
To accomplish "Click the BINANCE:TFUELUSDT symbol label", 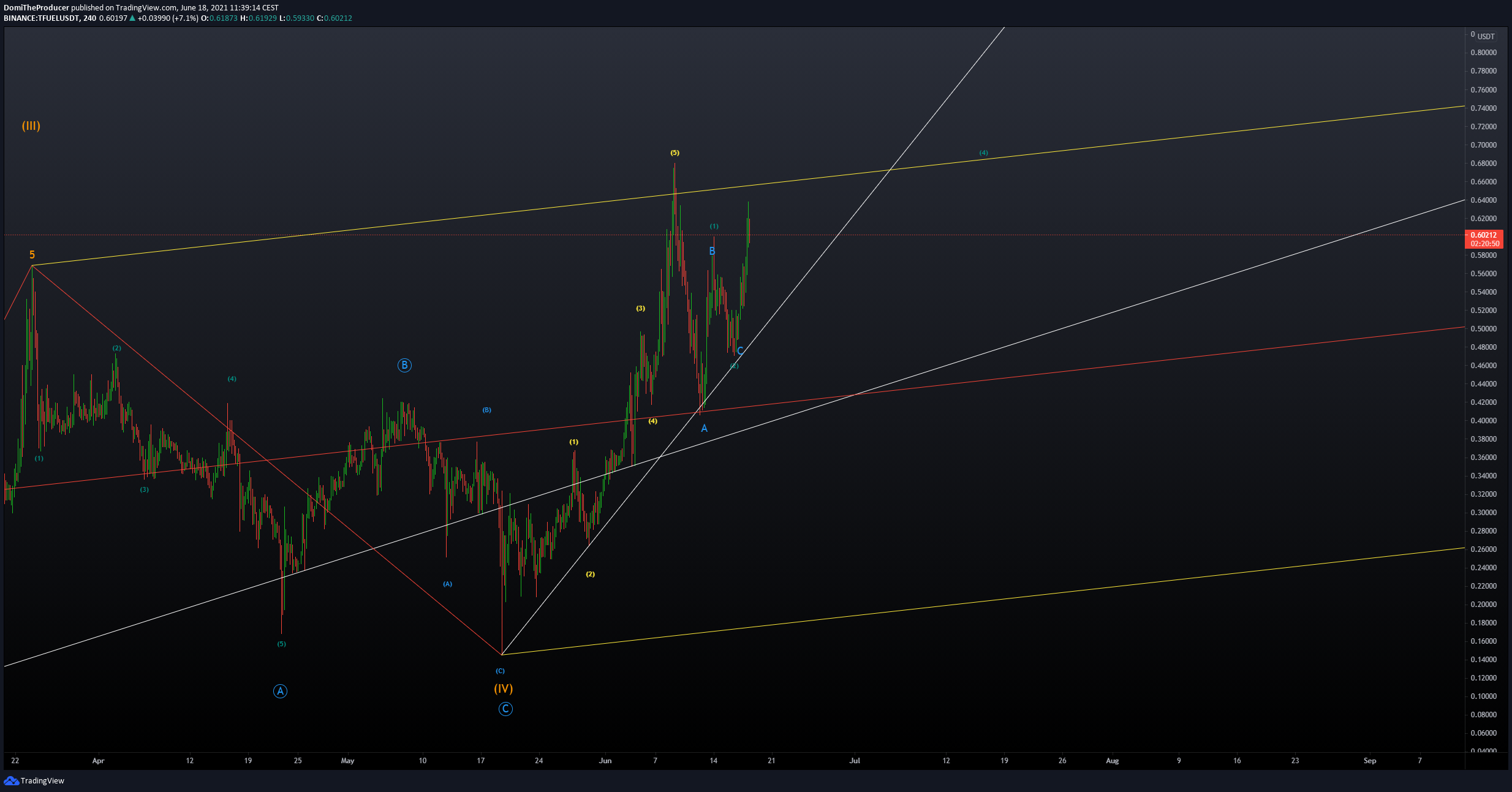I will (42, 18).
